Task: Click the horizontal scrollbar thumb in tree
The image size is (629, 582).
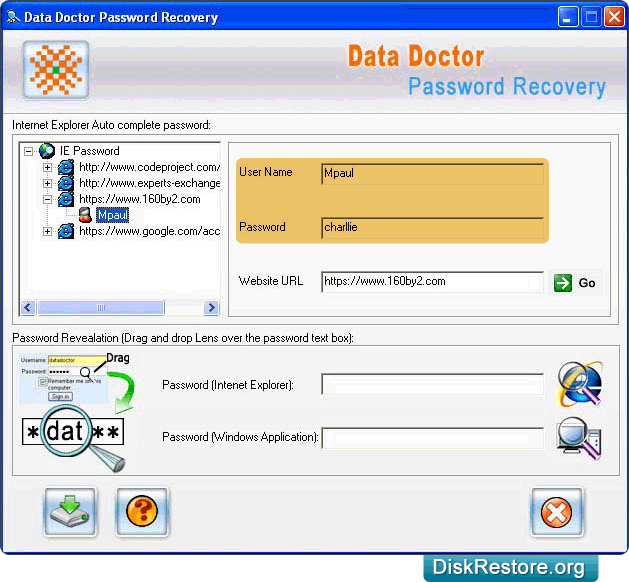Action: (x=101, y=308)
